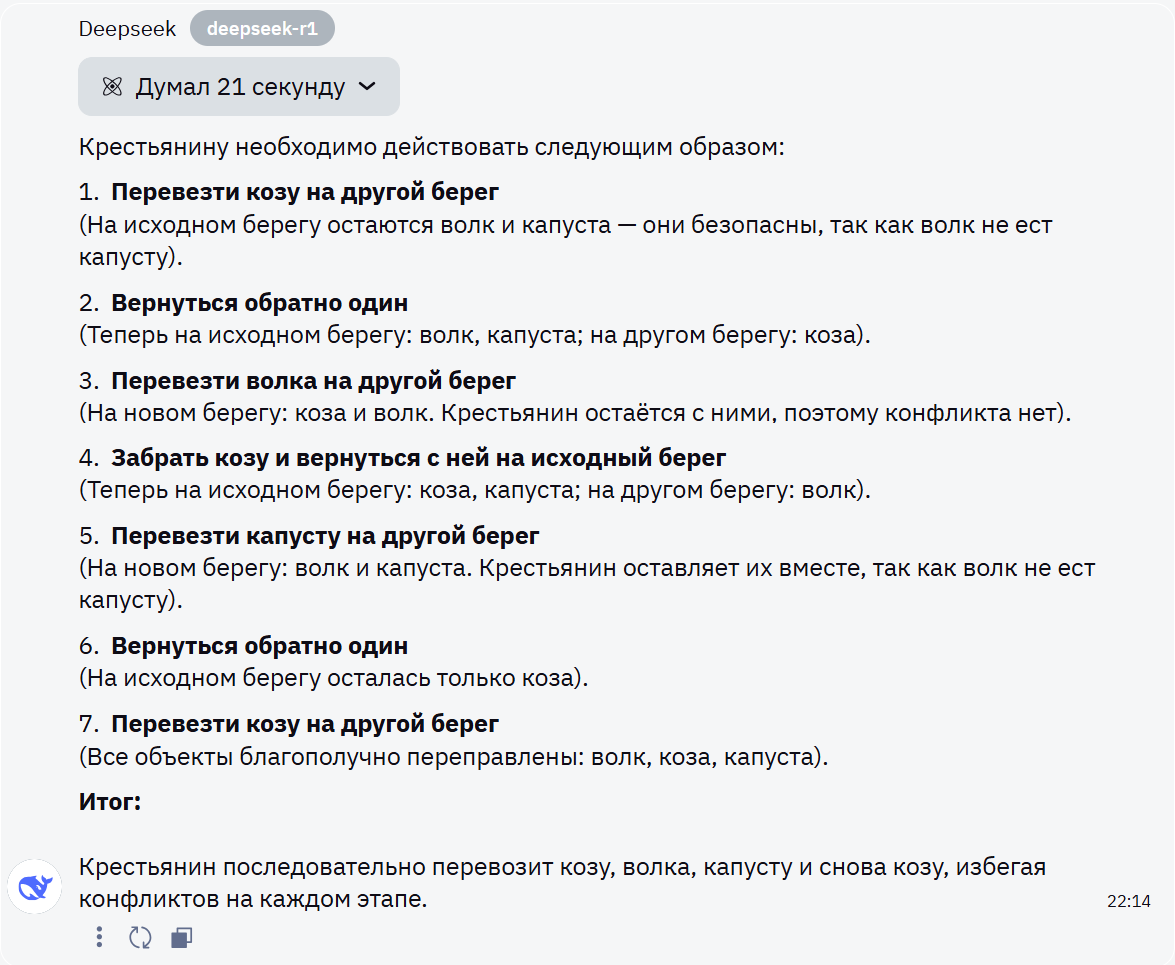Viewport: 1175px width, 965px height.
Task: Select the heading 'Перевезти козу на другой берег'
Action: click(x=302, y=191)
